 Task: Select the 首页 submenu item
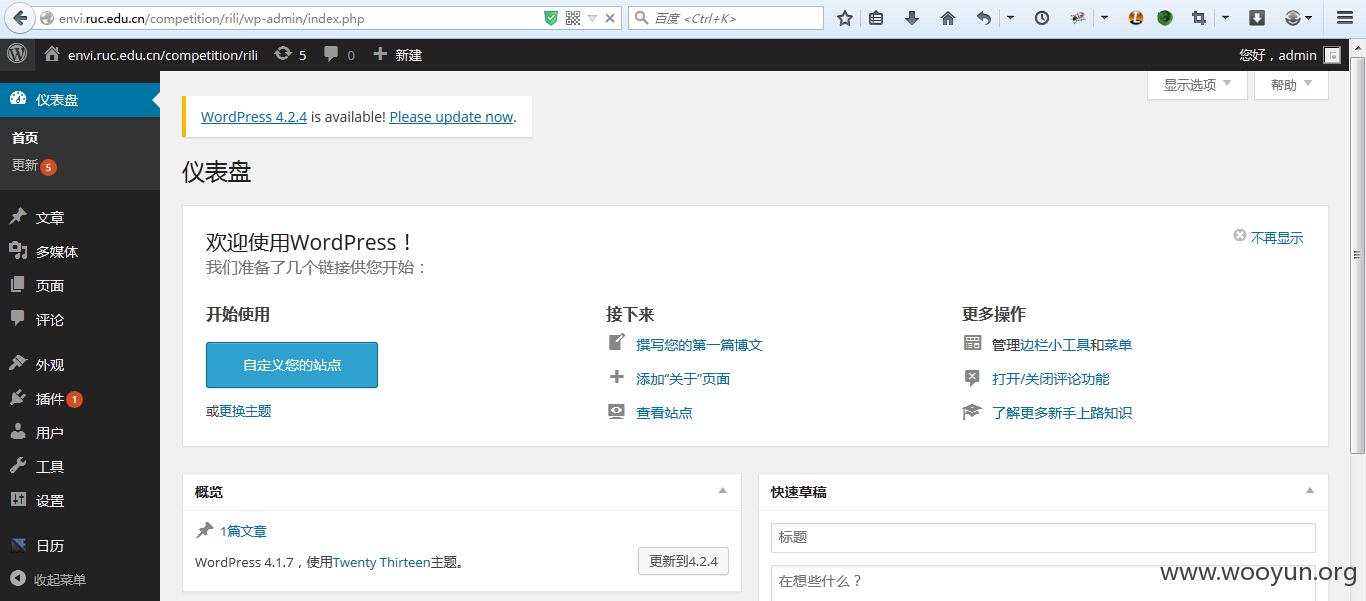click(25, 138)
